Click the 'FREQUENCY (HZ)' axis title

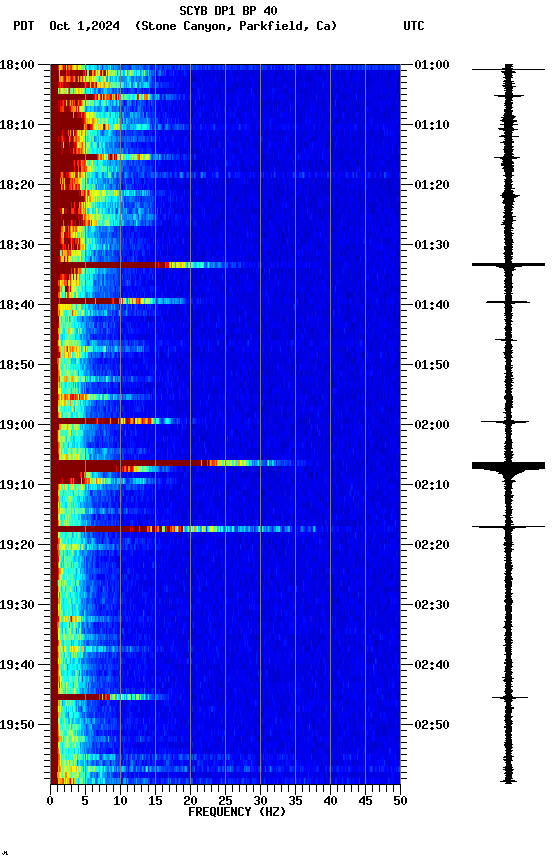point(237,812)
